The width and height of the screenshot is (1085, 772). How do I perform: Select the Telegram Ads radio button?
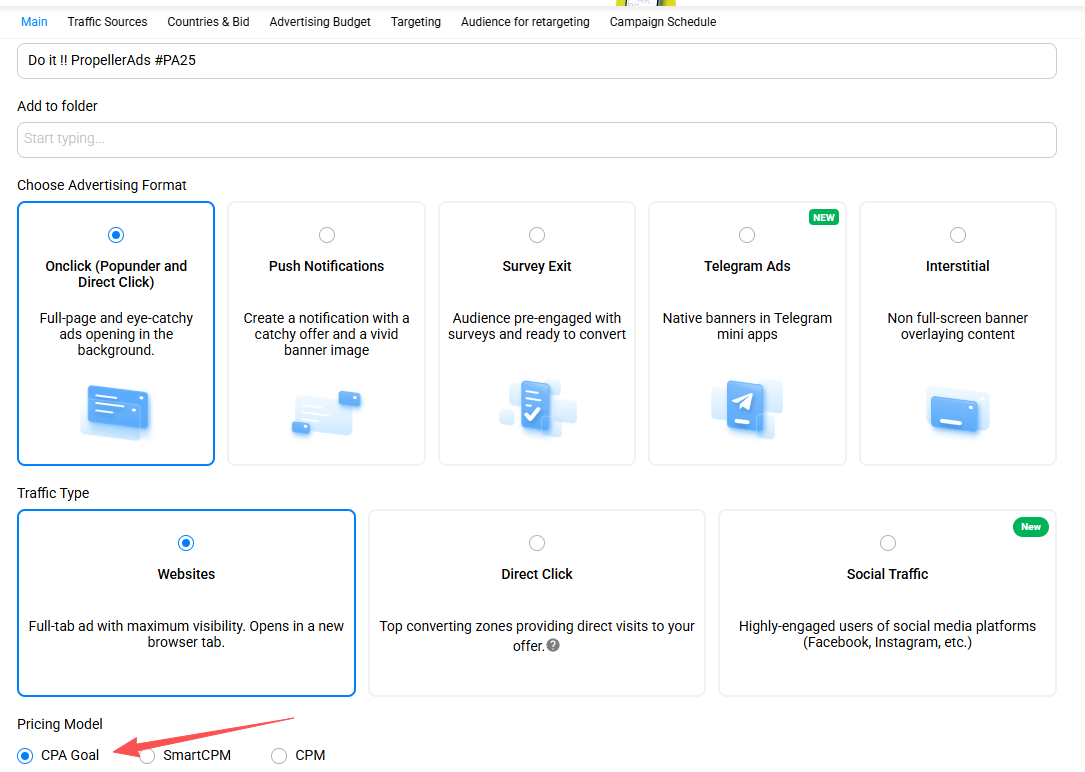pos(747,235)
